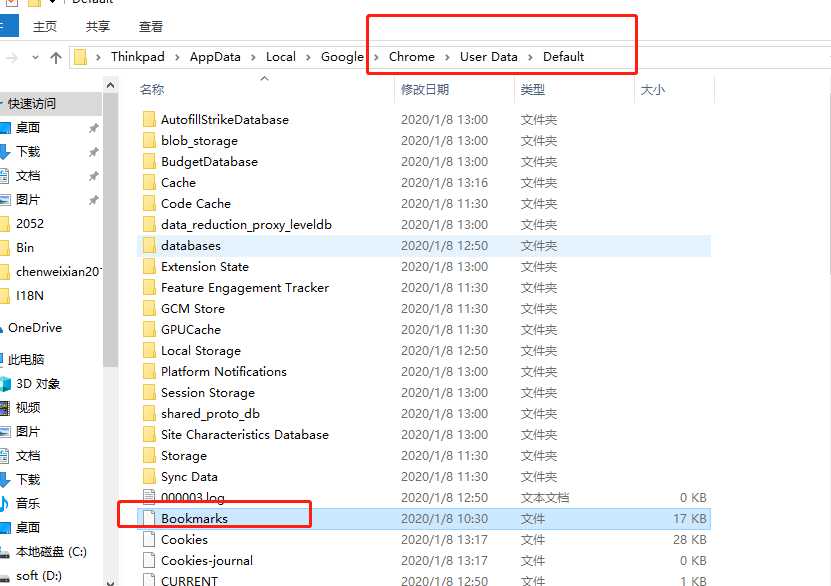Image resolution: width=831 pixels, height=586 pixels.
Task: Select Platform Notifications folder icon
Action: [x=149, y=371]
